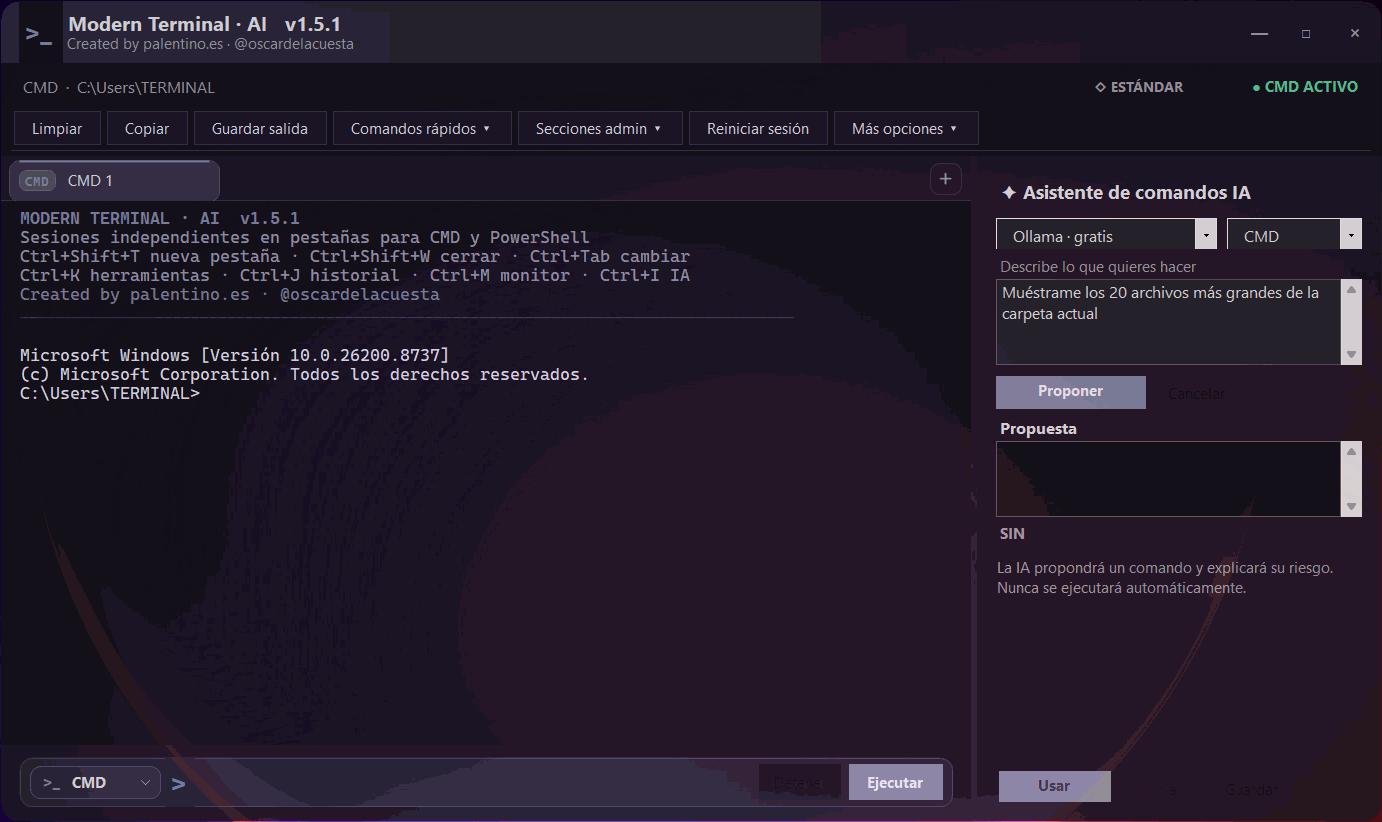The image size is (1382, 822).
Task: Click the Usar button
Action: (1054, 786)
